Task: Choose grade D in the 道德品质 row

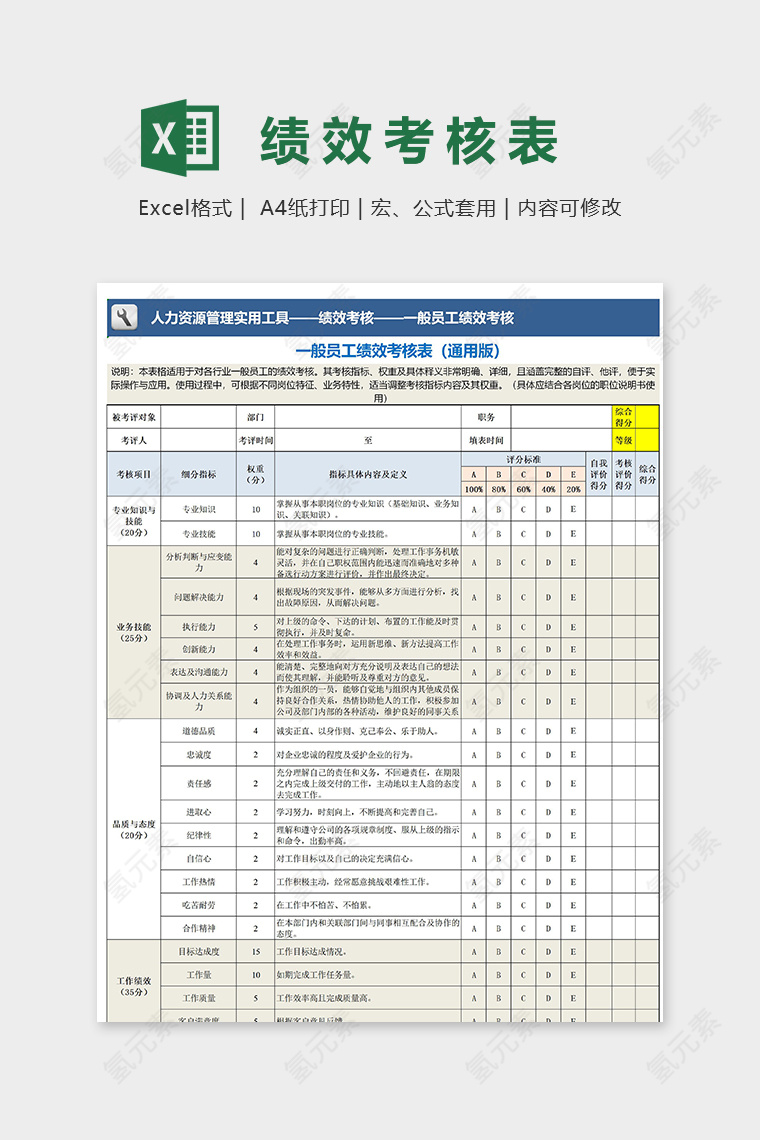Action: click(548, 731)
